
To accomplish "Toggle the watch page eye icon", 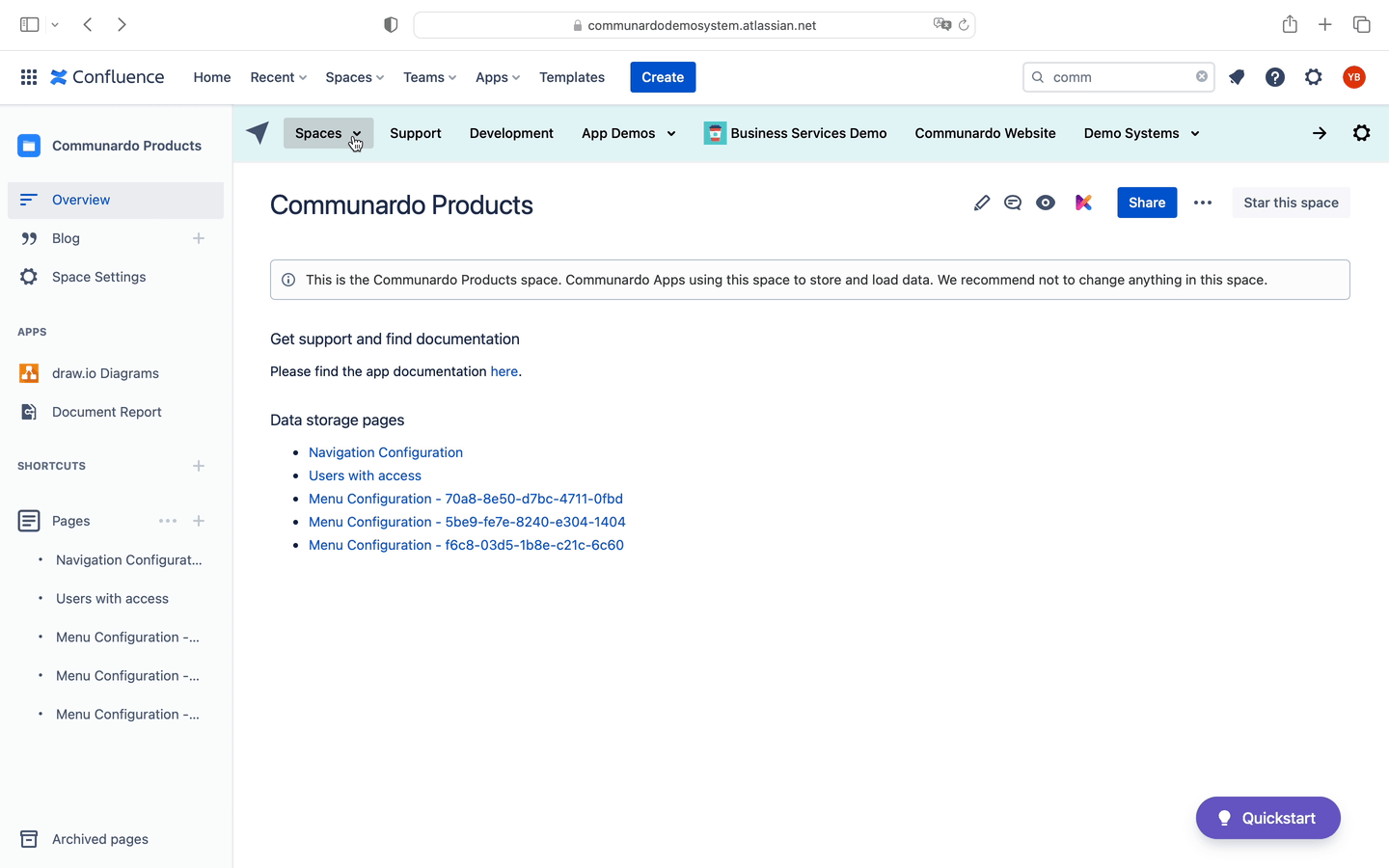I will click(1046, 203).
